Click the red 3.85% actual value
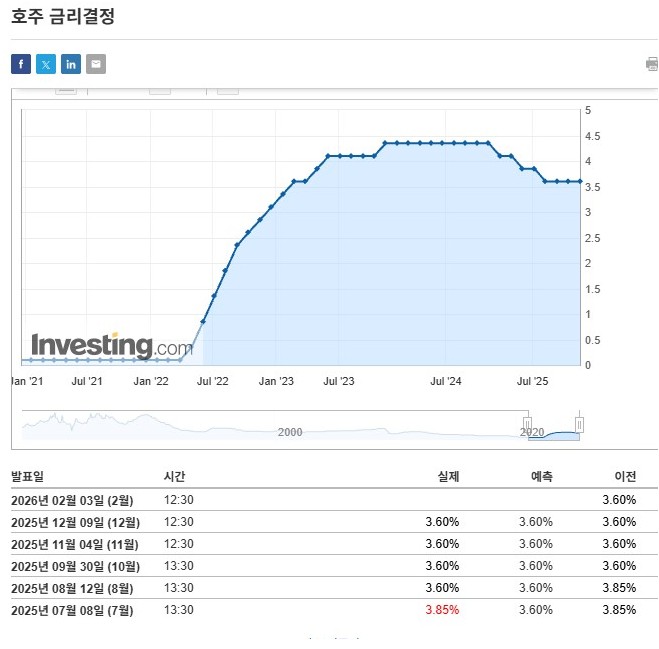The image size is (659, 649). [442, 610]
